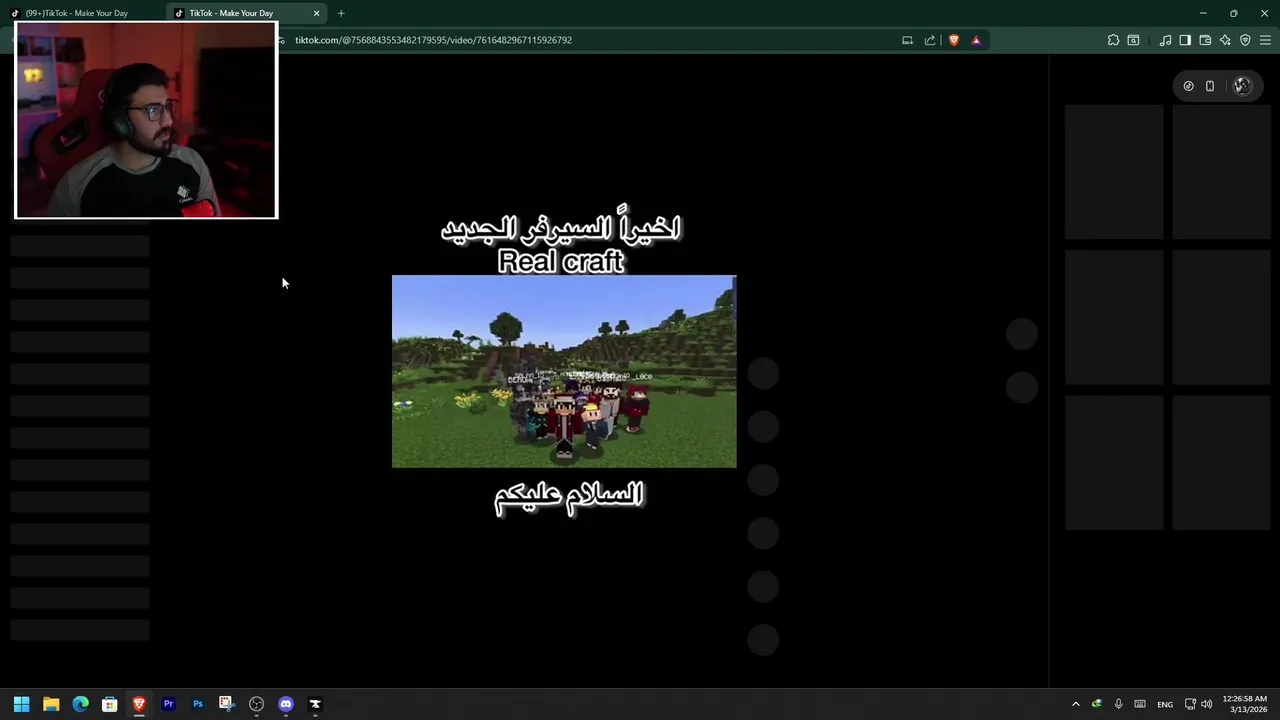Open Adobe Premiere Pro from the taskbar

[x=168, y=704]
